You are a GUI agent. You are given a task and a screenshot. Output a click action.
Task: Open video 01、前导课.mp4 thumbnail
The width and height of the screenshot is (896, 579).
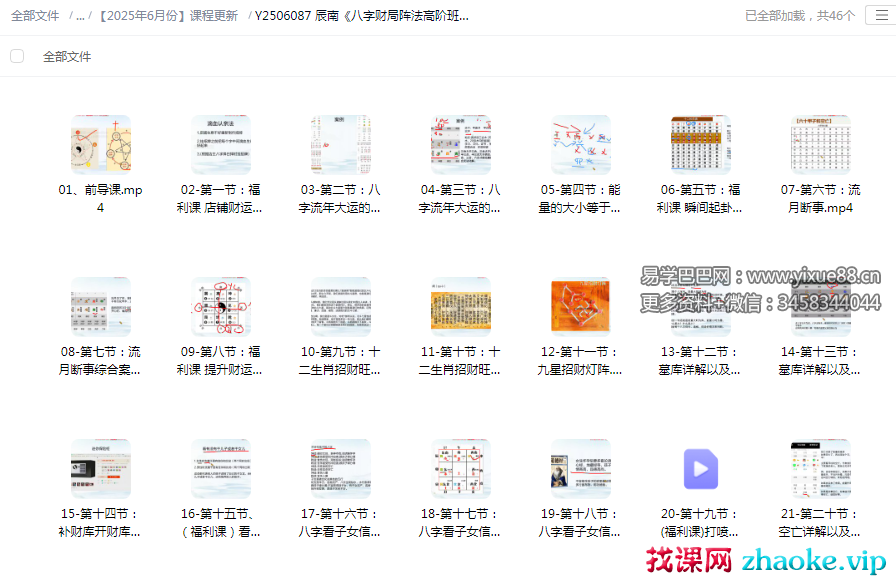coord(100,145)
